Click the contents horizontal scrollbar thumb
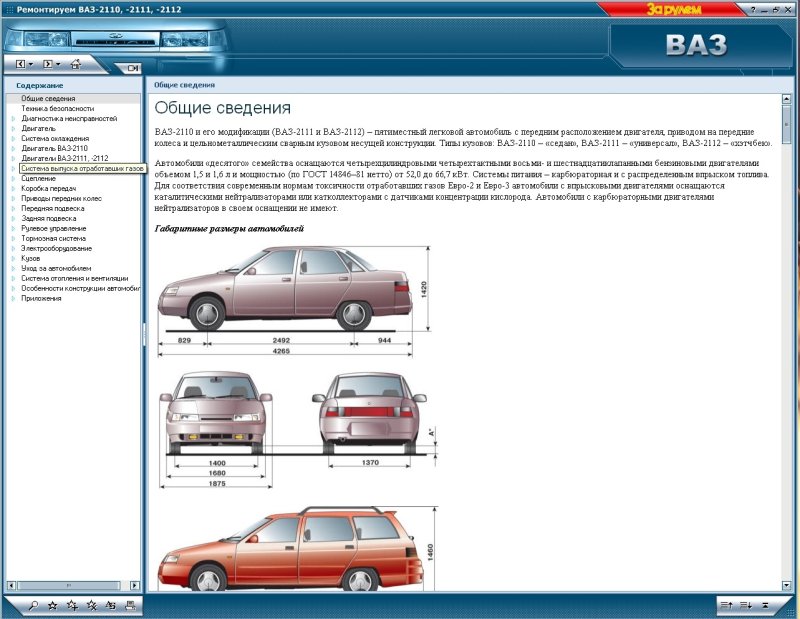800x619 pixels. click(x=68, y=585)
